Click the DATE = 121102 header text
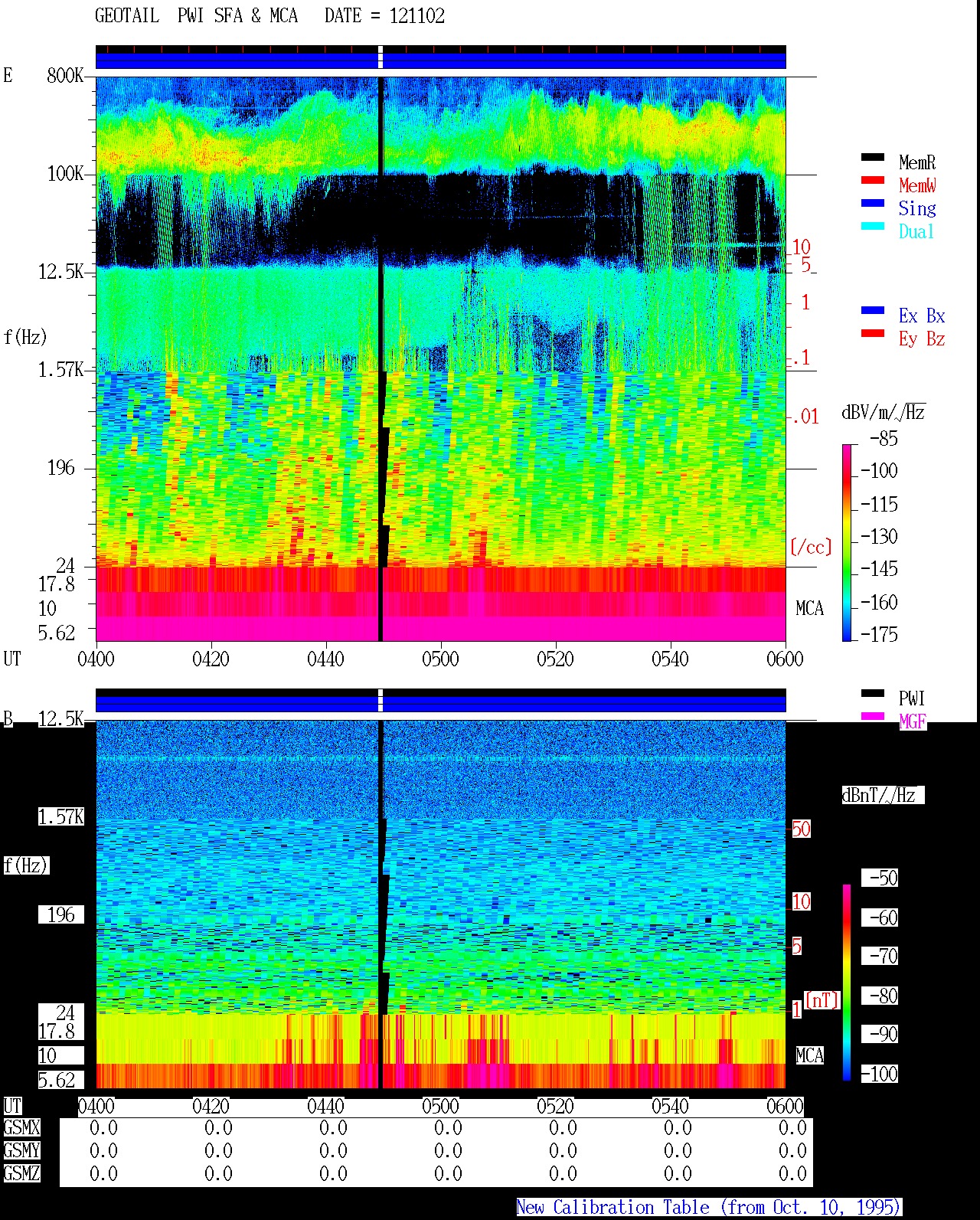 pos(384,16)
